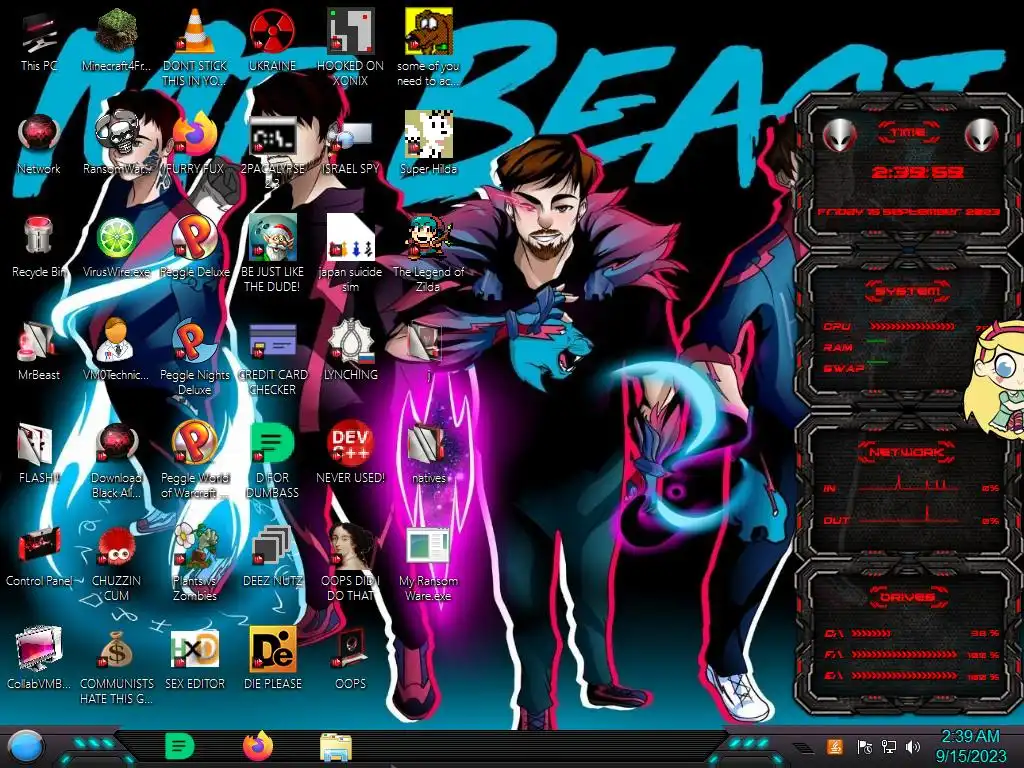Viewport: 1024px width, 768px height.
Task: Open the CollabVMB... monitor icon
Action: (x=39, y=649)
